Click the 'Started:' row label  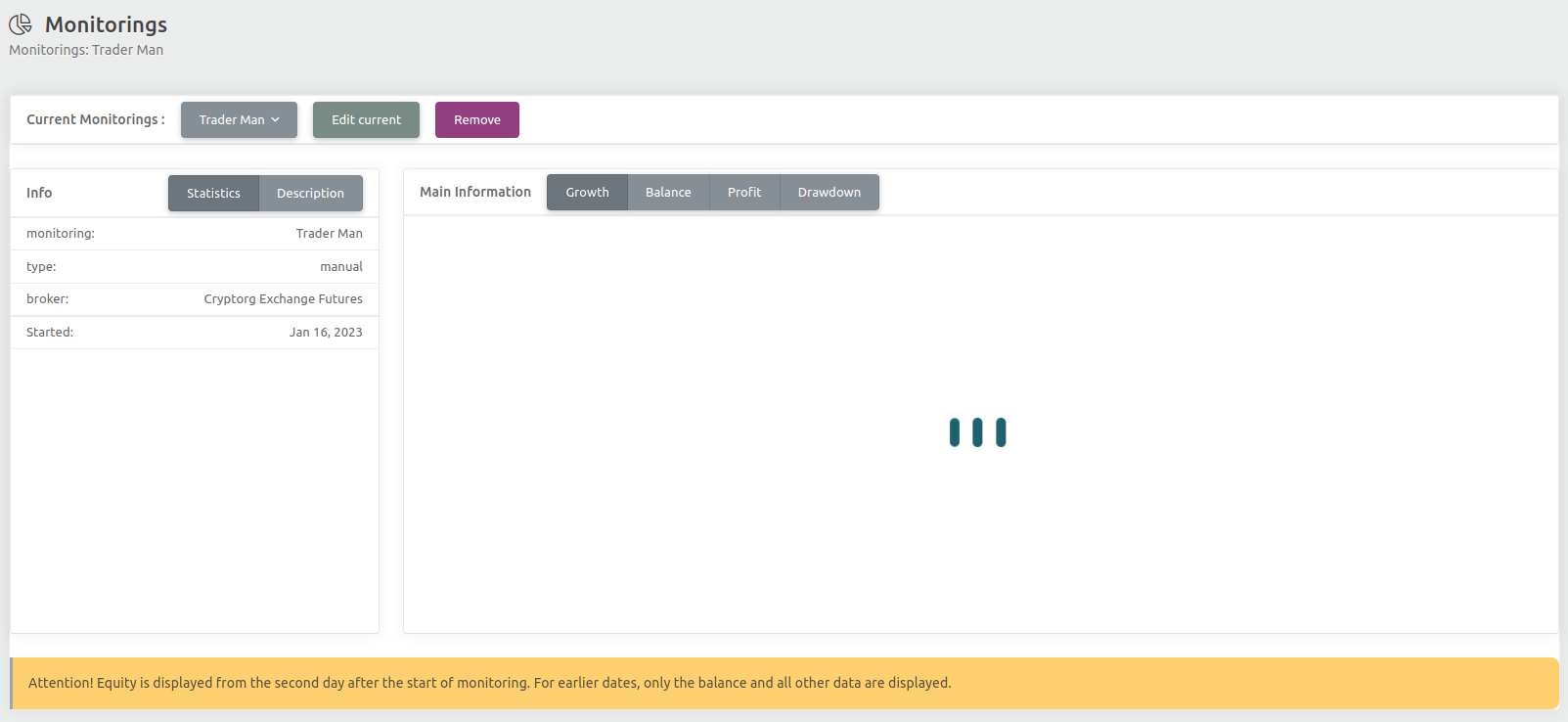pyautogui.click(x=50, y=332)
